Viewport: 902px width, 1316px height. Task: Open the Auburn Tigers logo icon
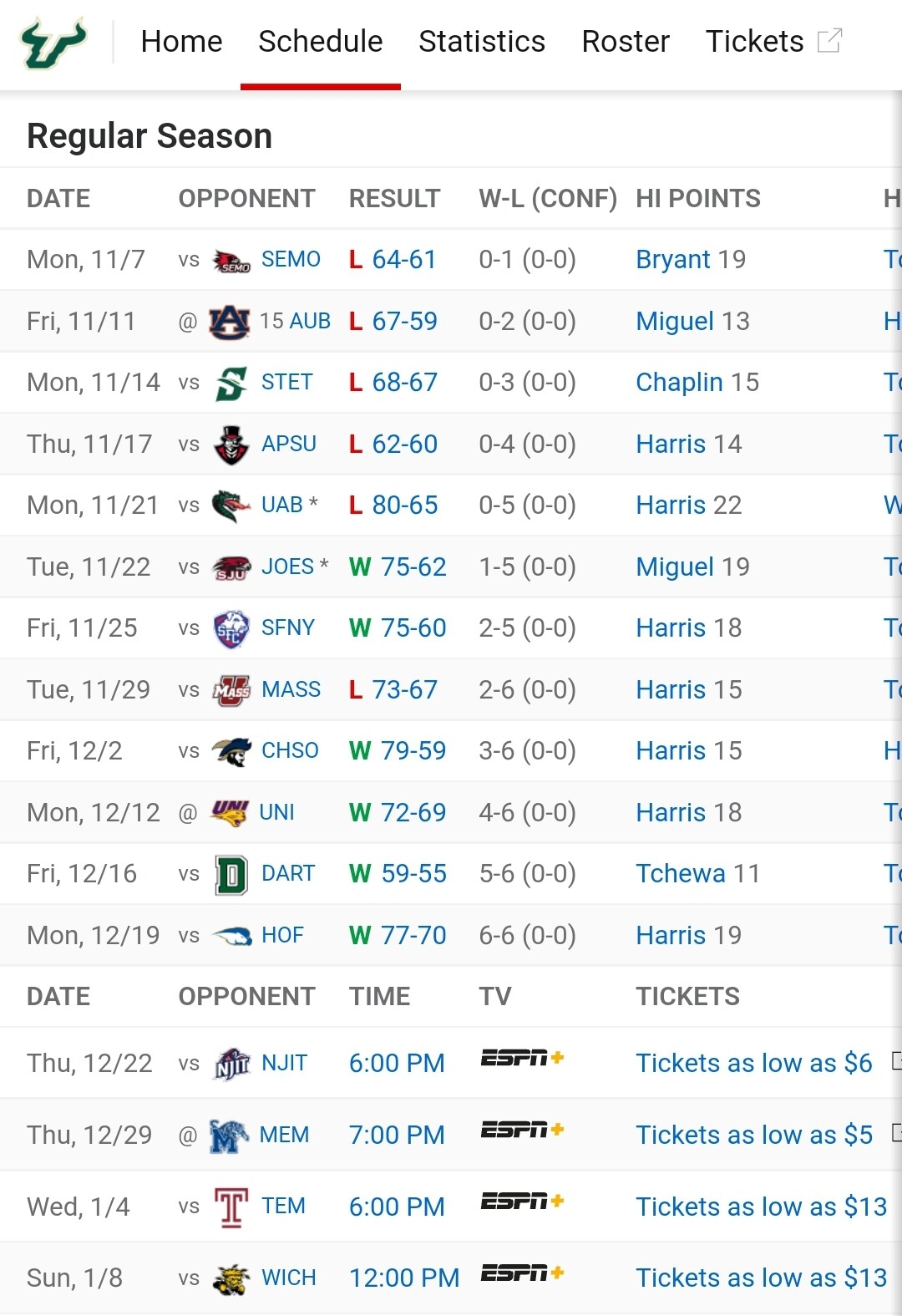click(229, 322)
